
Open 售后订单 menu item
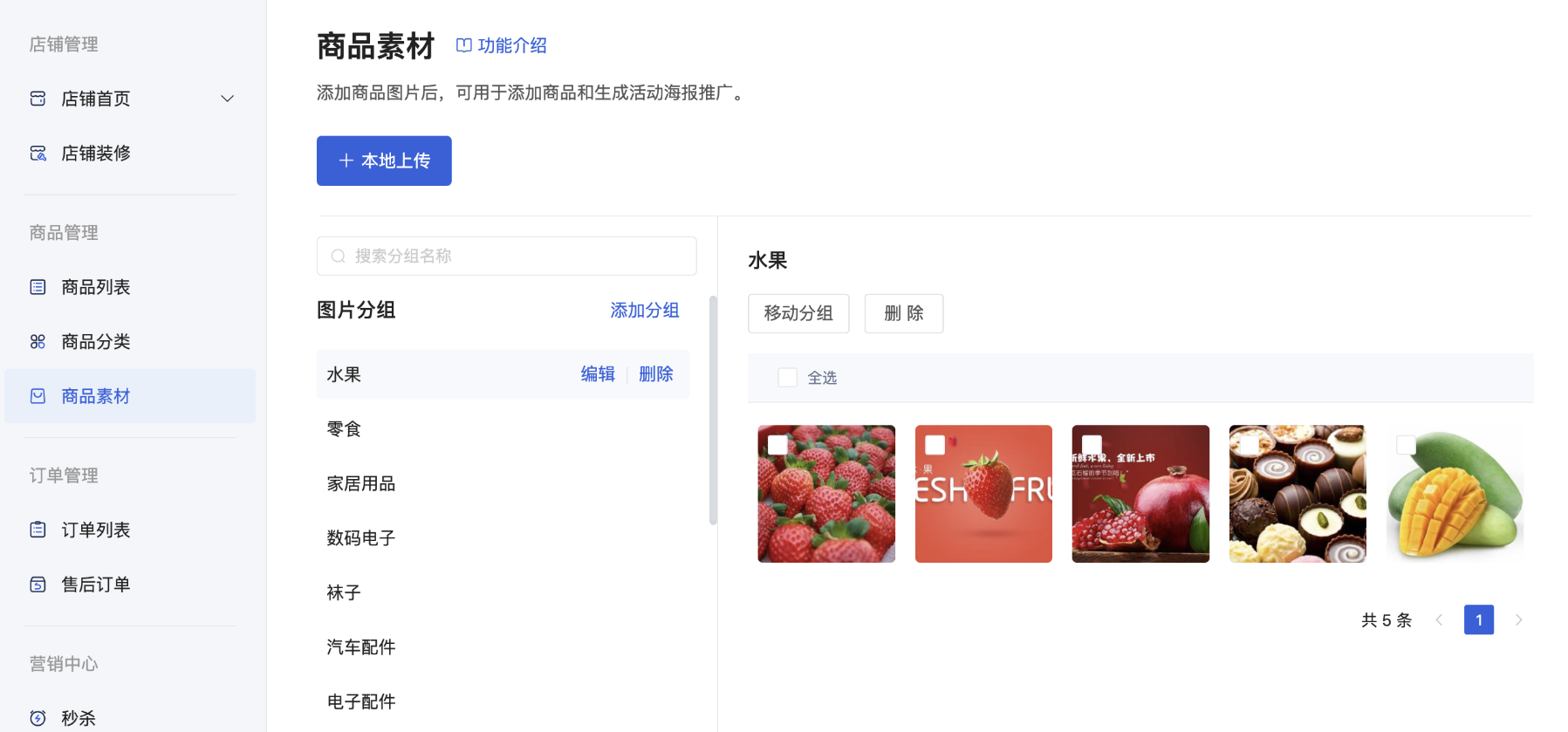pyautogui.click(x=130, y=585)
